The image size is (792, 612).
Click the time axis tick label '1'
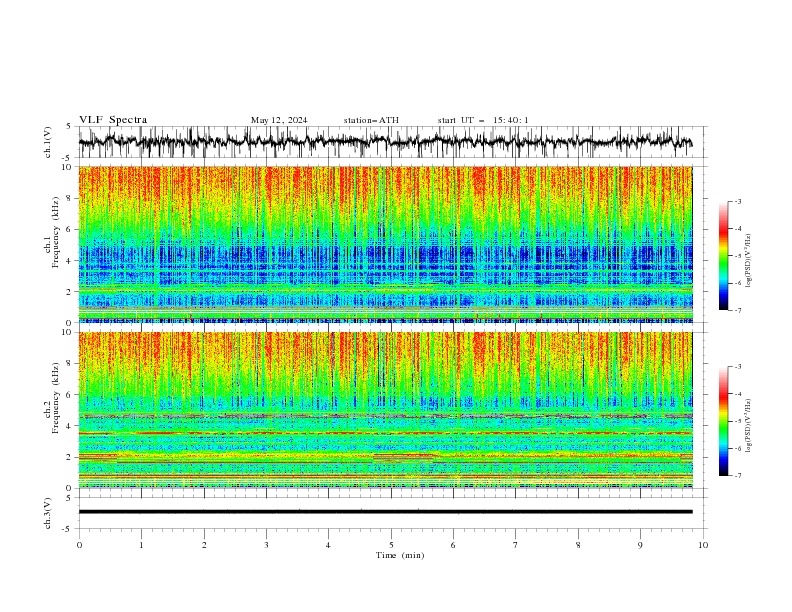(x=141, y=545)
